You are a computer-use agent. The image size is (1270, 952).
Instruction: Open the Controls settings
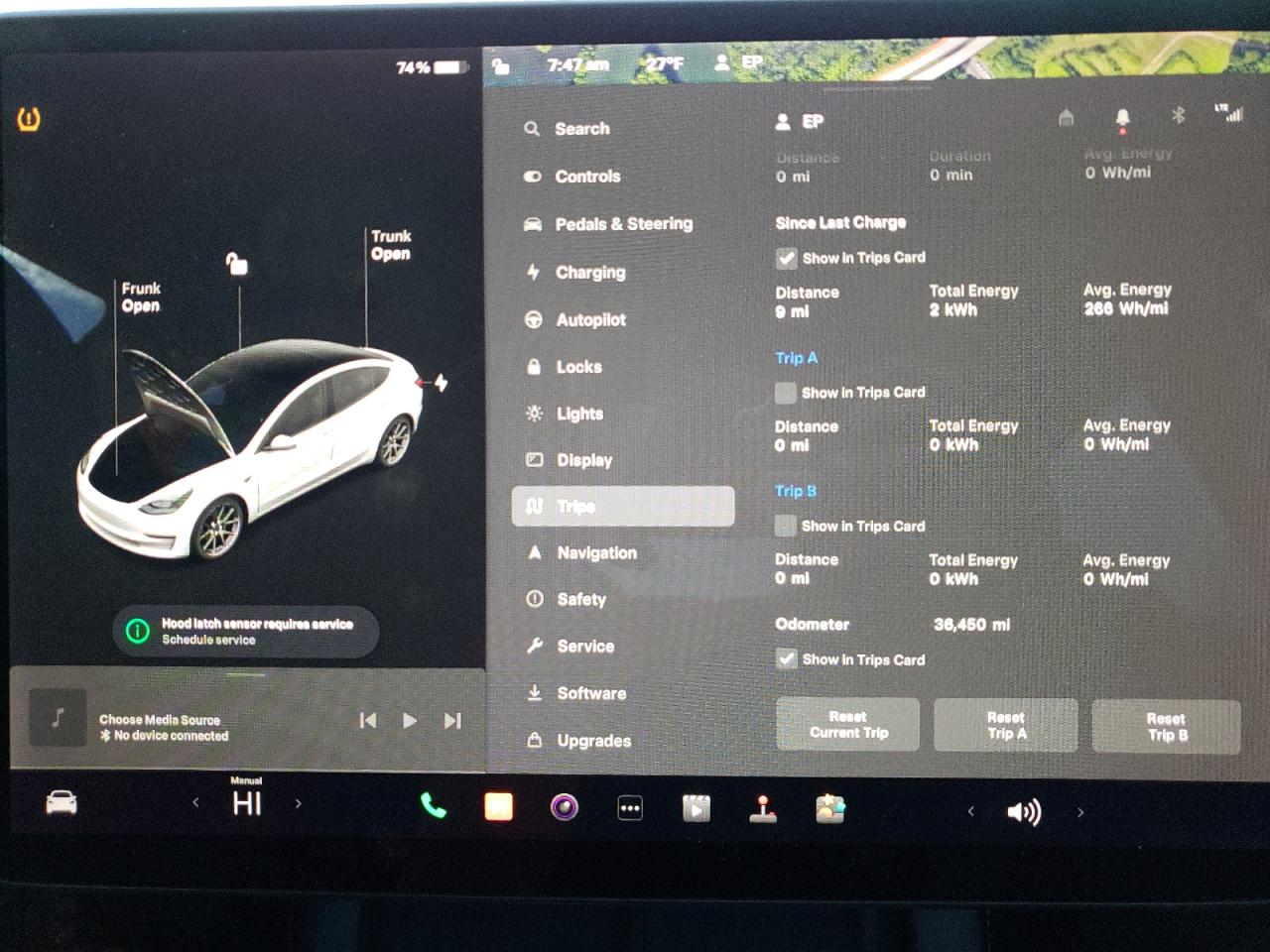point(572,177)
